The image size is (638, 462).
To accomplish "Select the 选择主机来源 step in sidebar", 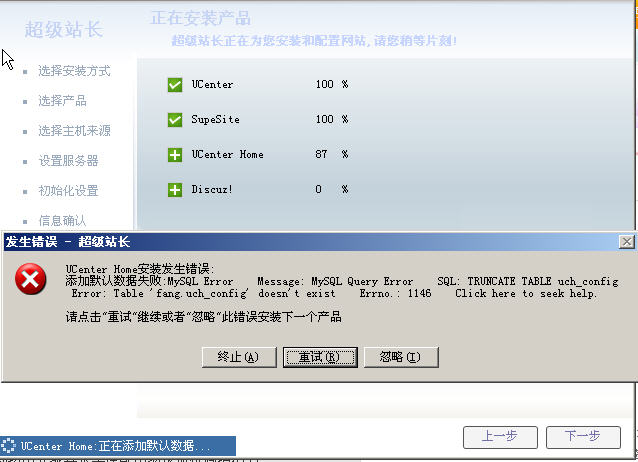I will tap(74, 131).
